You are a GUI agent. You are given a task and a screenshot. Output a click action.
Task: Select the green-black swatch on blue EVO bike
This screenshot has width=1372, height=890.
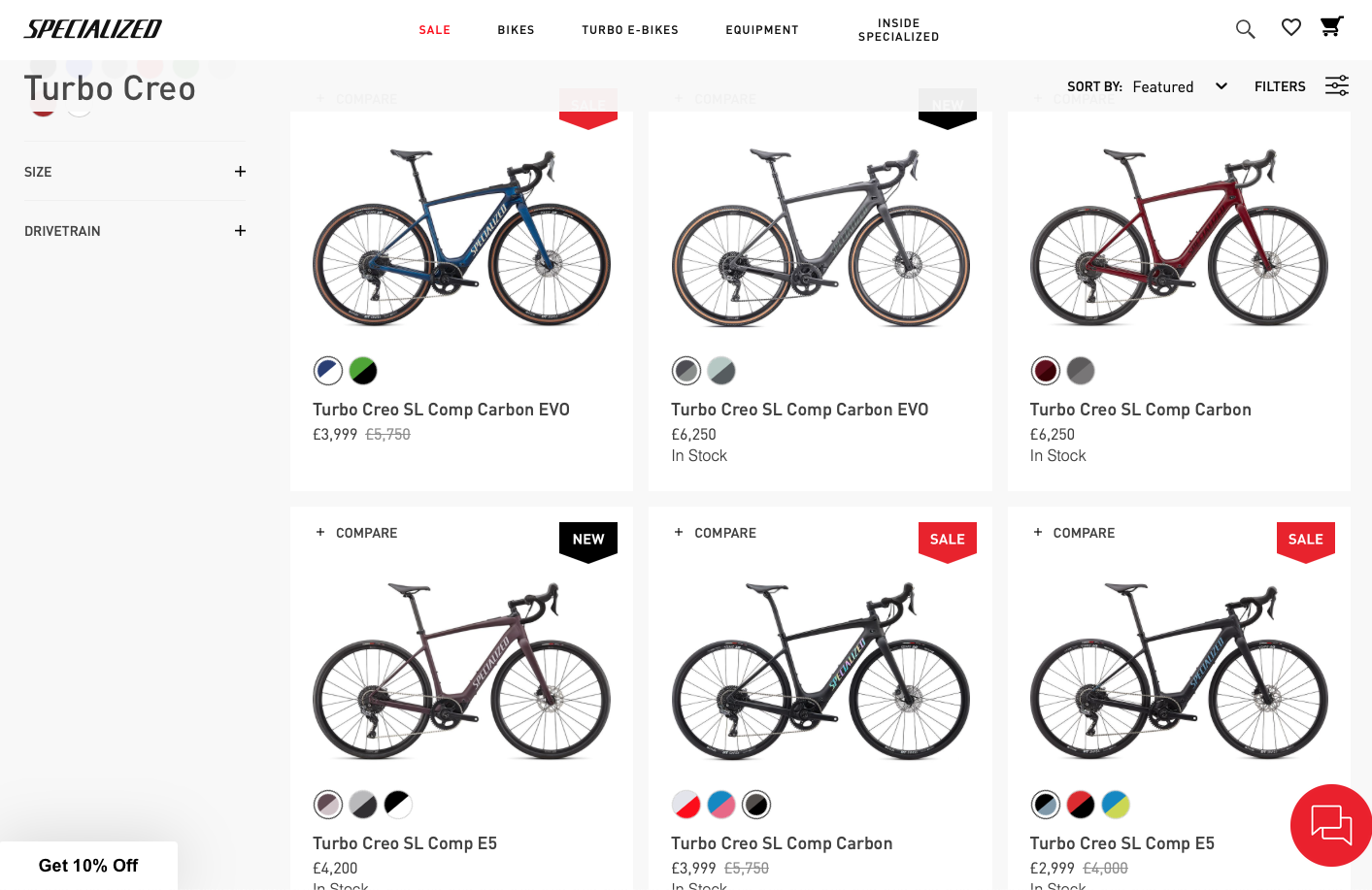(363, 371)
